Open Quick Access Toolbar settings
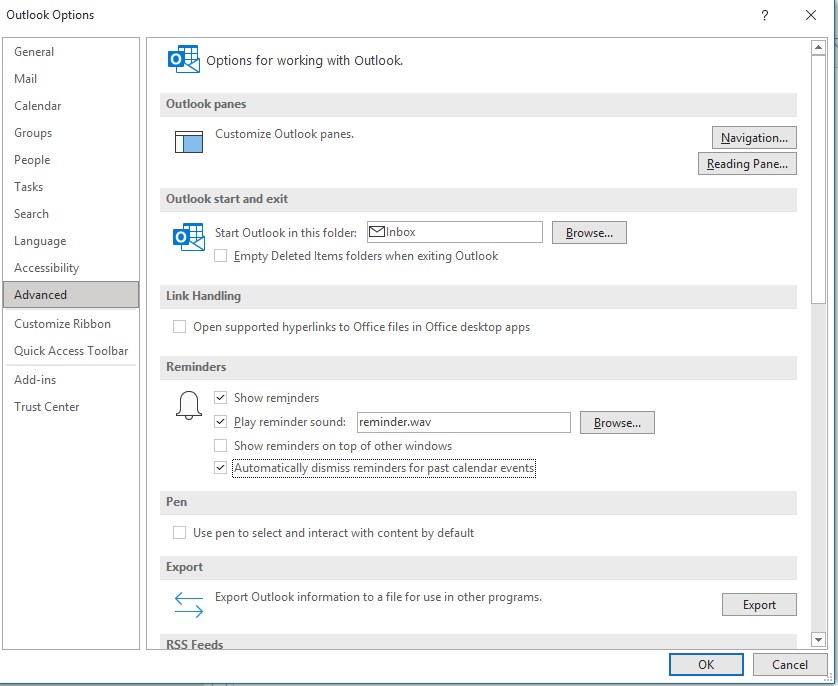The width and height of the screenshot is (838, 686). (71, 350)
